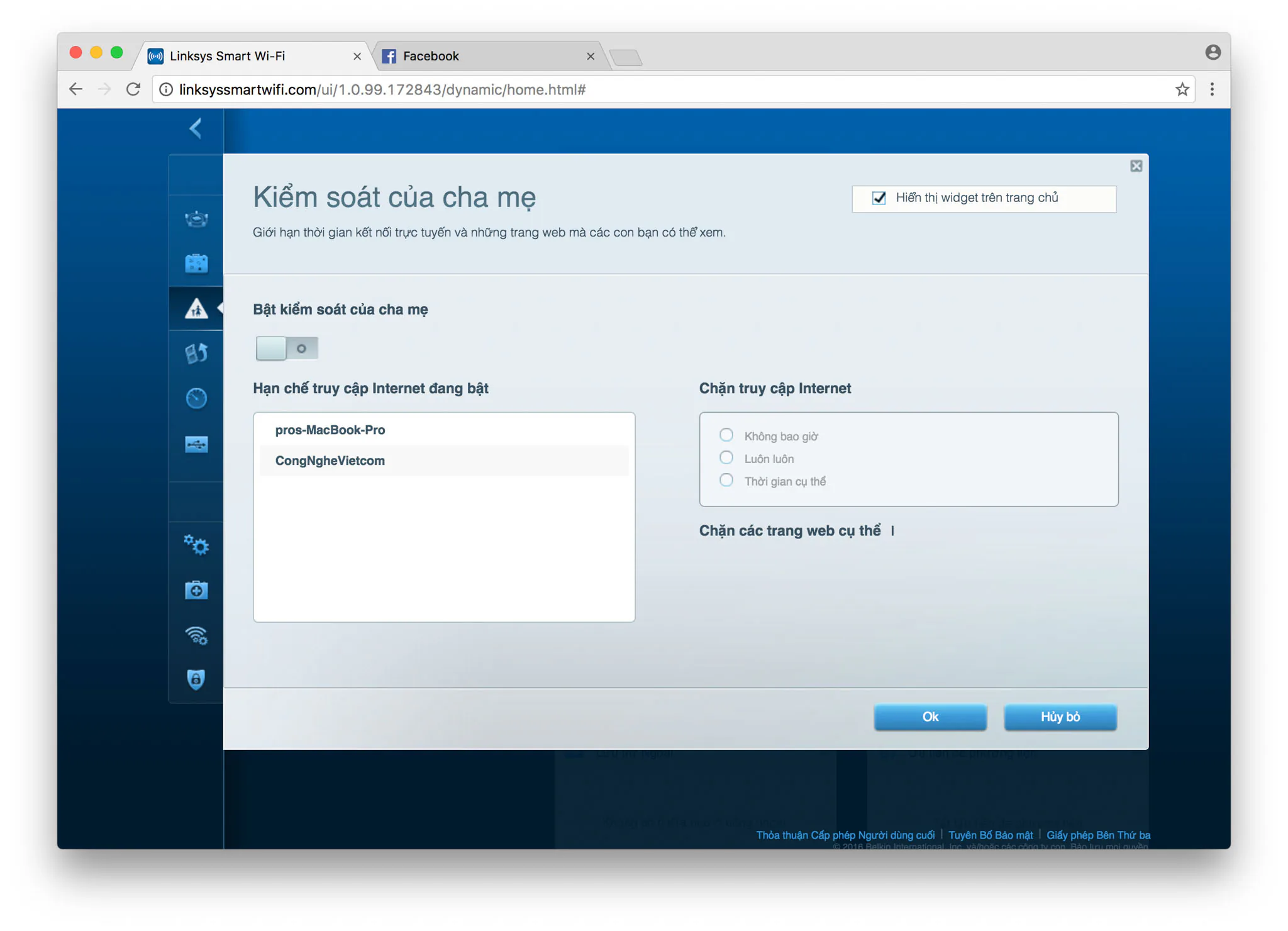Open 'Thỏa thuận Cấp phép Người dùng cuối' link
Image resolution: width=1288 pixels, height=931 pixels.
(x=845, y=835)
